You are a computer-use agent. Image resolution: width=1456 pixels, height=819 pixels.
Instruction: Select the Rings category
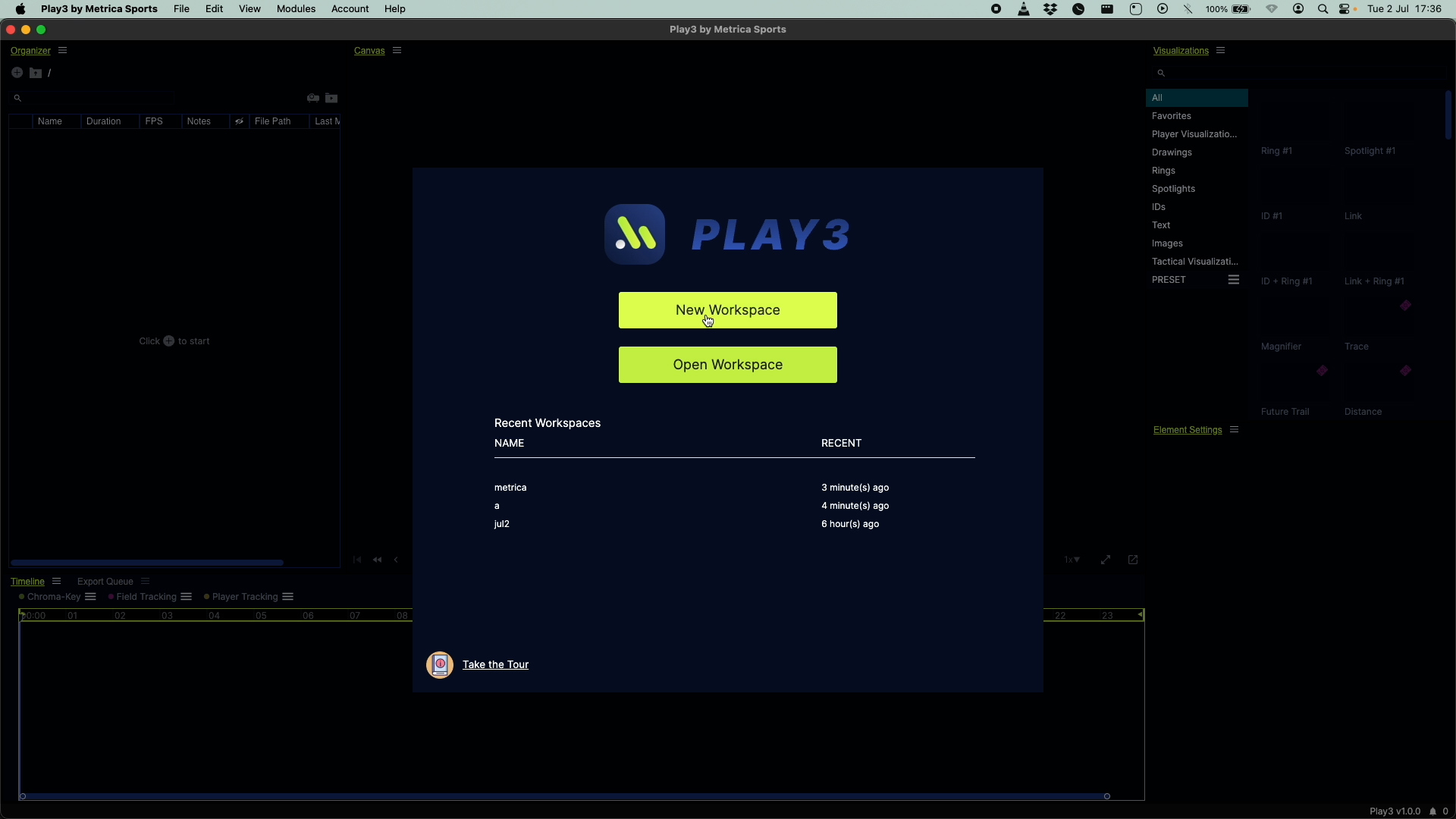[x=1197, y=171]
